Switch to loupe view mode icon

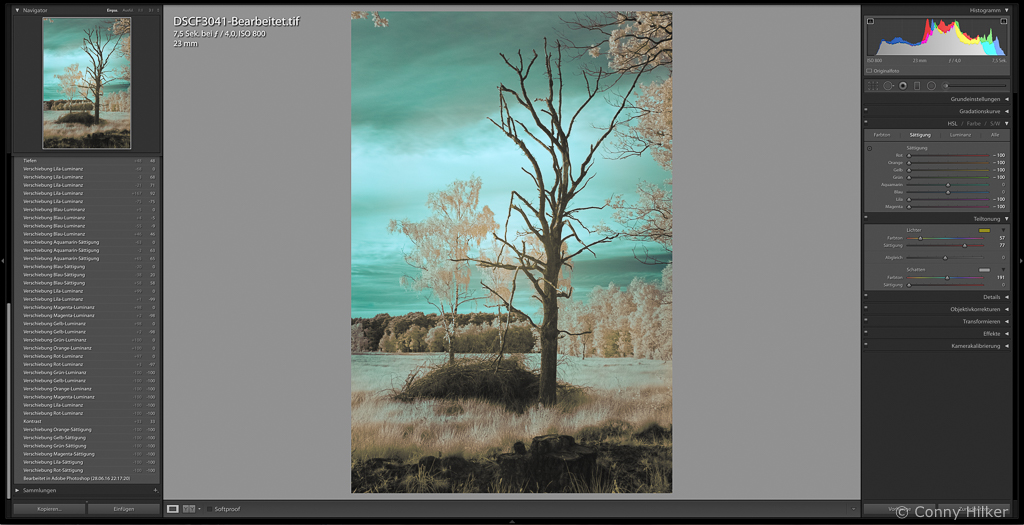point(172,509)
